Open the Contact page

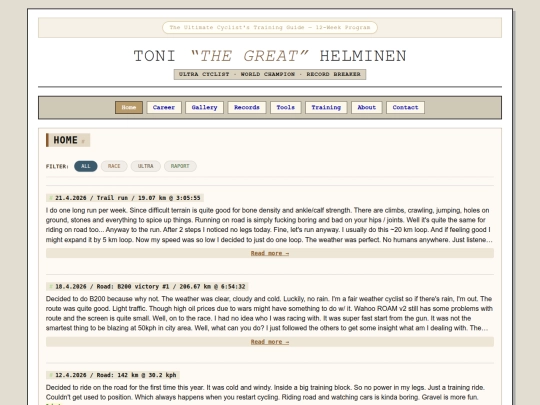(x=405, y=107)
